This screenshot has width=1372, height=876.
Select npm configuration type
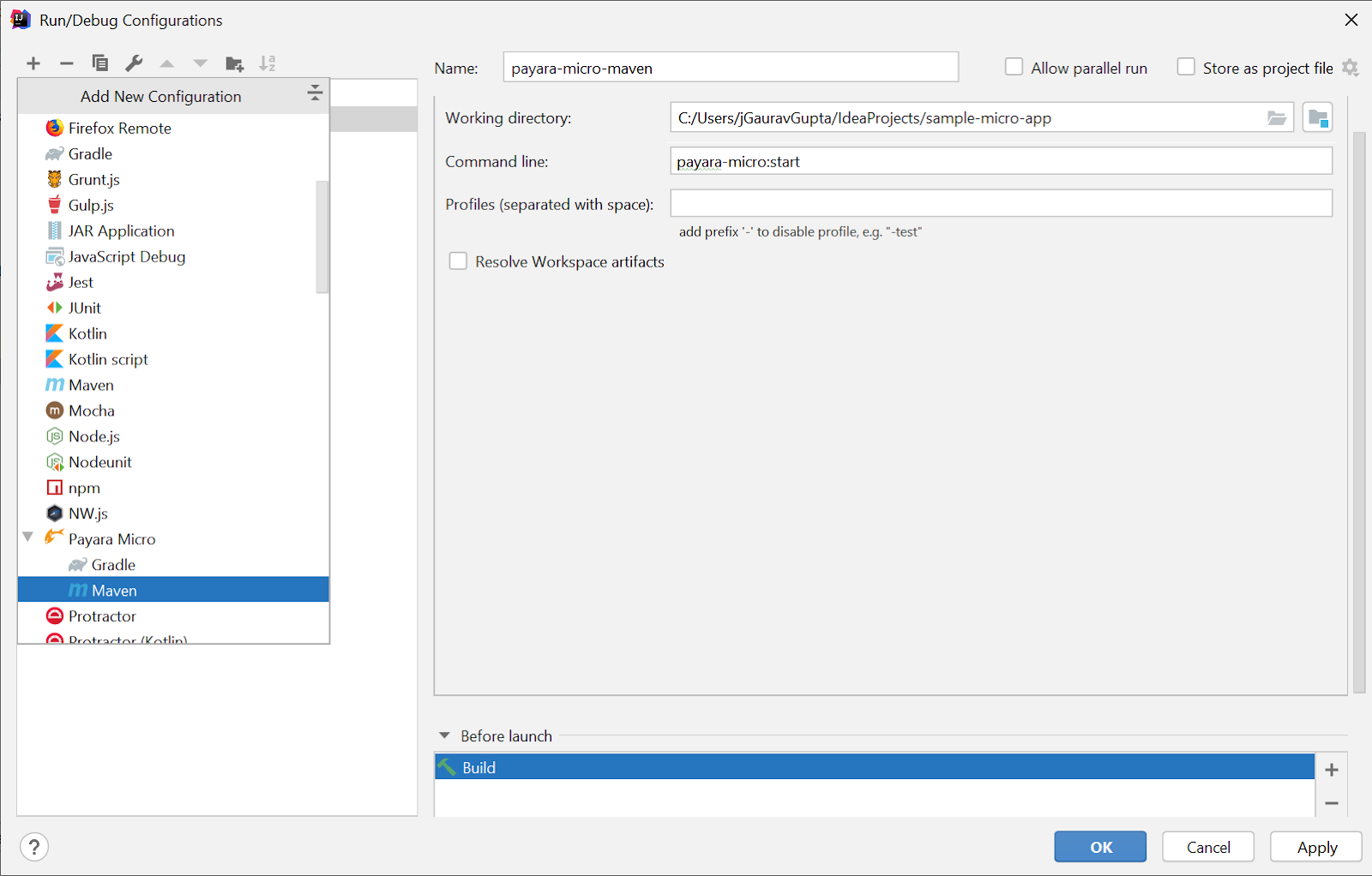pyautogui.click(x=173, y=488)
